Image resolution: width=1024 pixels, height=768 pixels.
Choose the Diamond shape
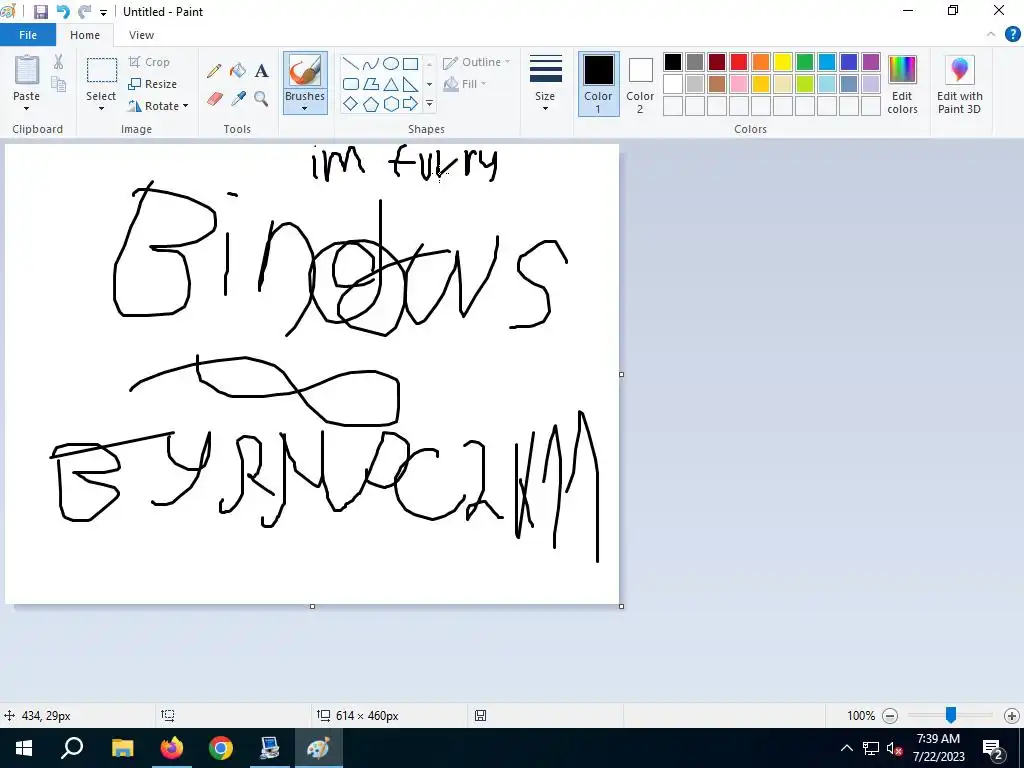click(x=351, y=104)
